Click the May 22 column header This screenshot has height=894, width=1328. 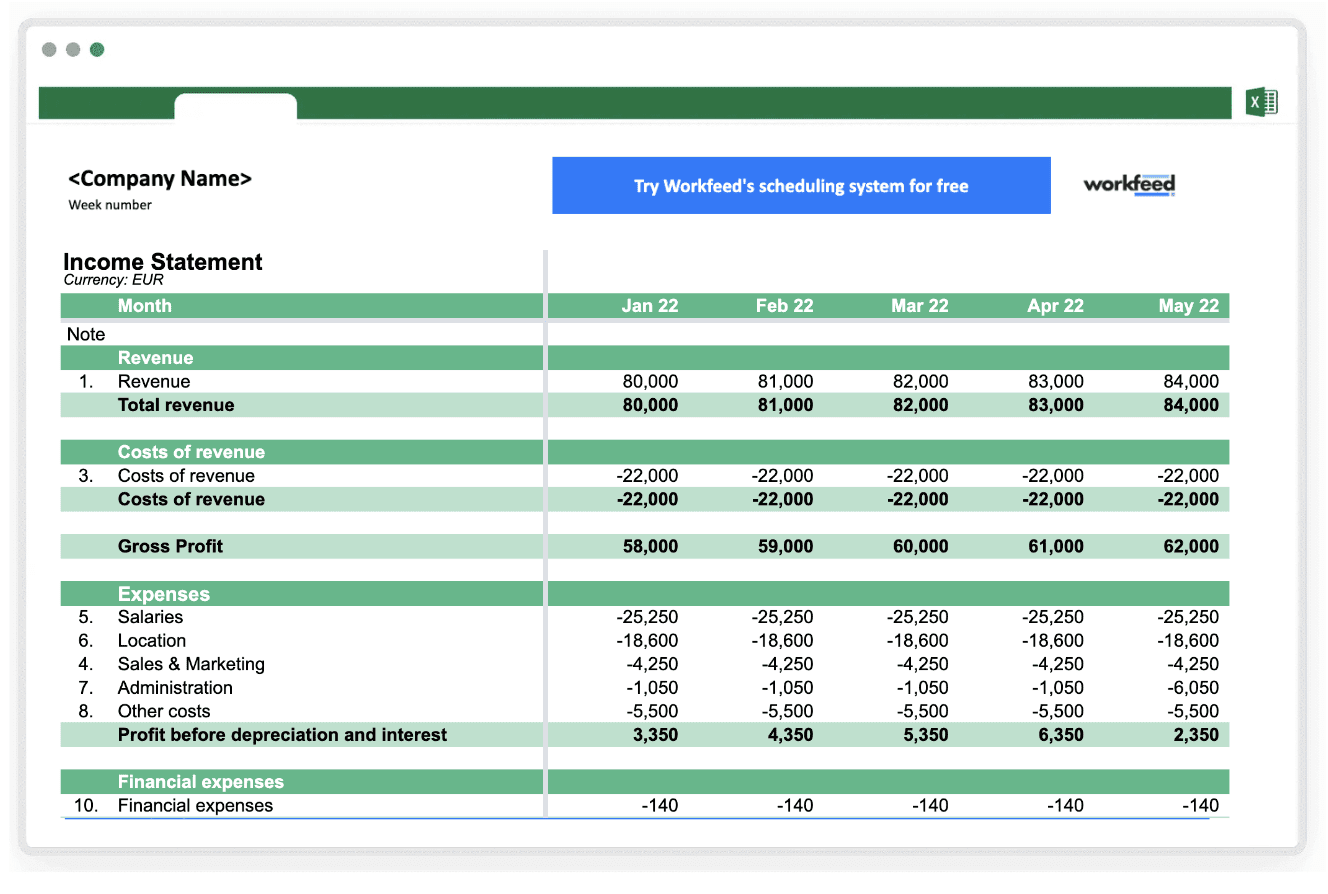coord(1189,306)
